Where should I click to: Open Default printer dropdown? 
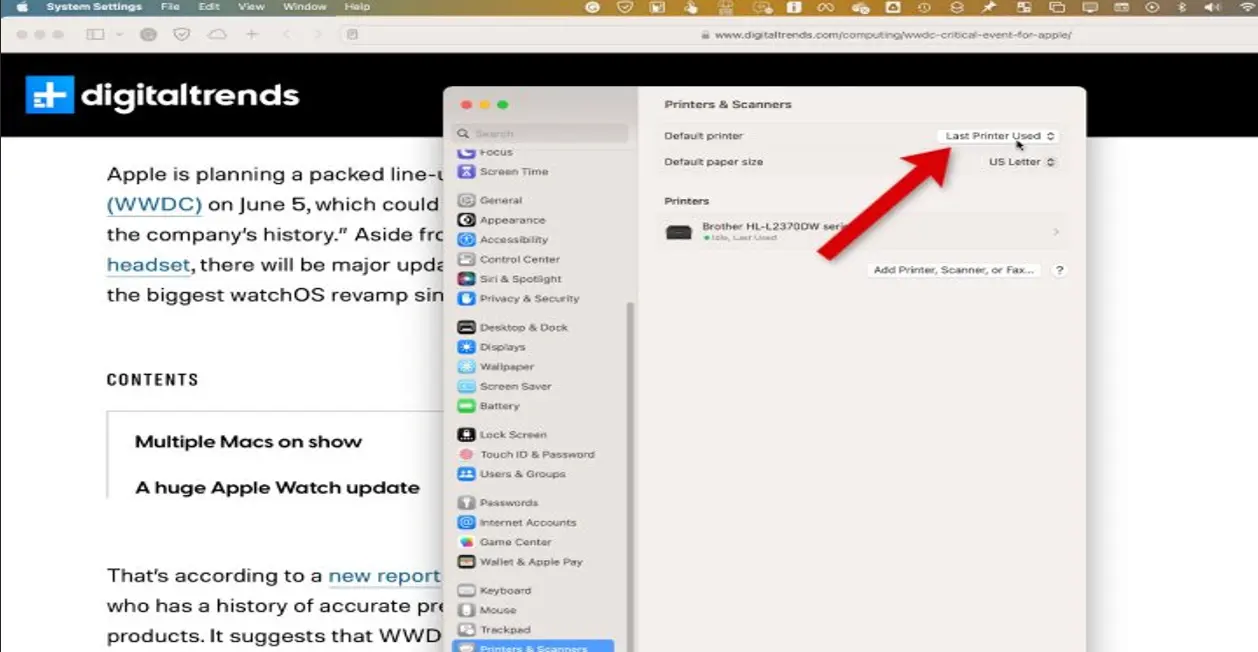coord(999,136)
